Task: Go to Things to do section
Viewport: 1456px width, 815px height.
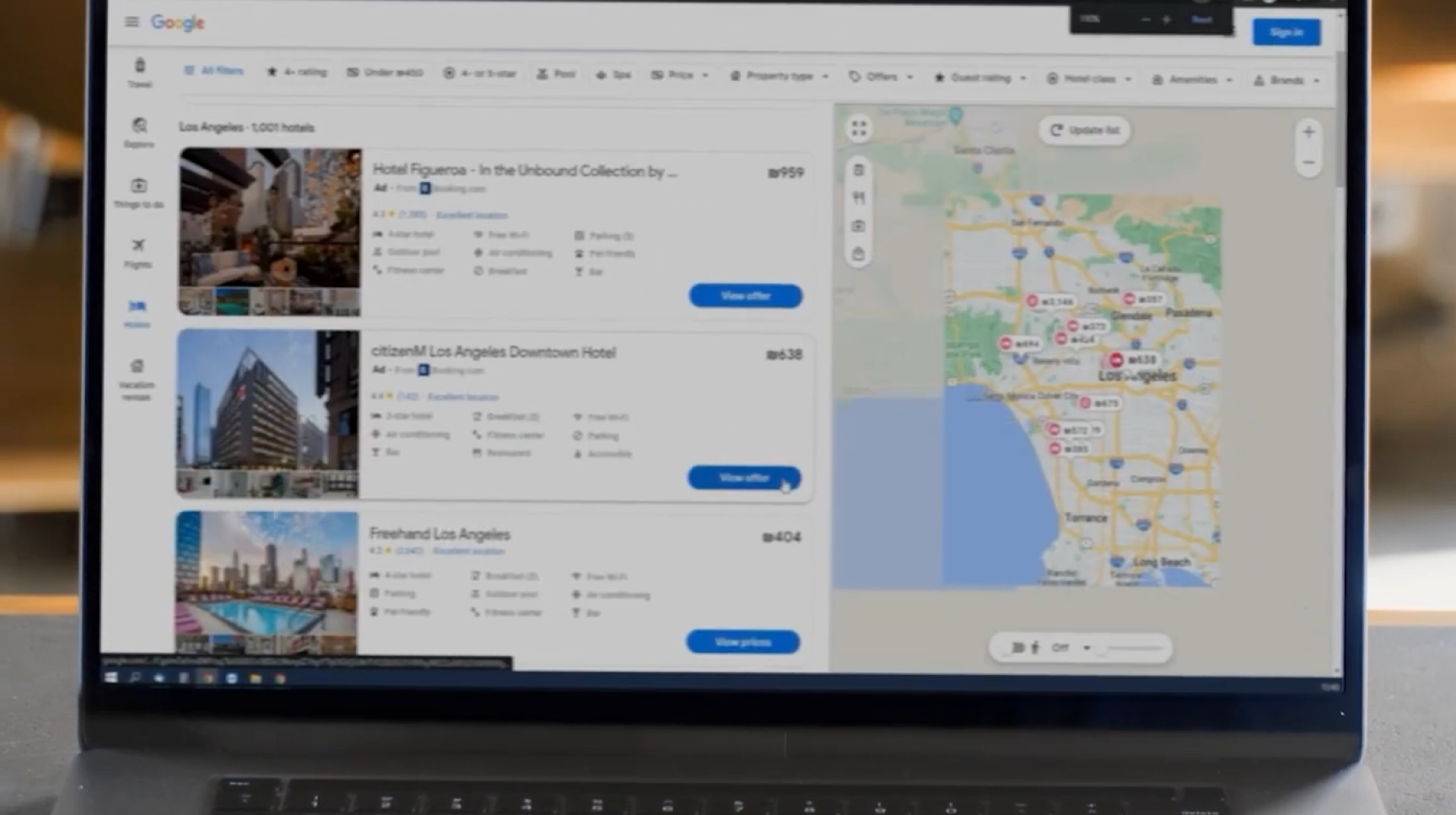Action: tap(138, 192)
